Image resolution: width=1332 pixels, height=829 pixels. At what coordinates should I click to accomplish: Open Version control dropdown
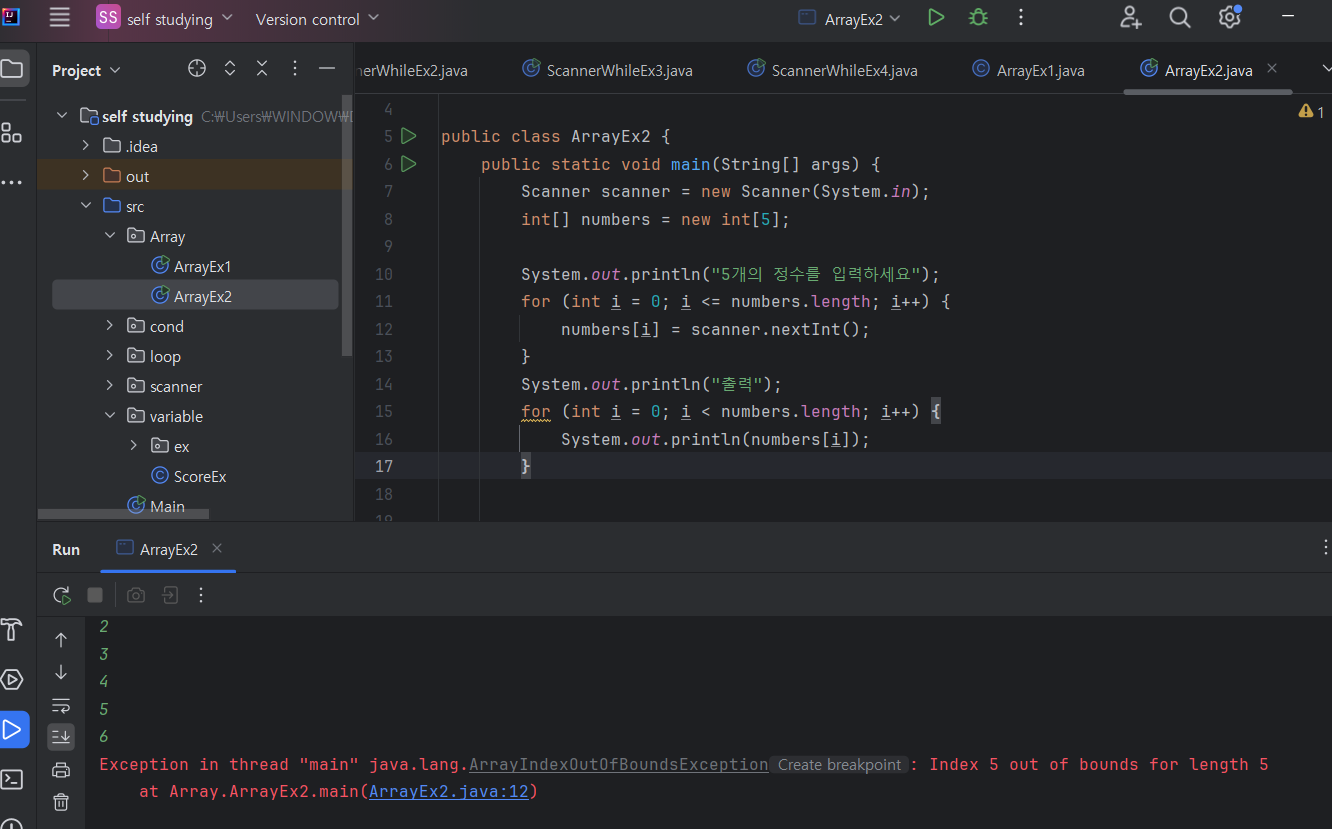(317, 18)
